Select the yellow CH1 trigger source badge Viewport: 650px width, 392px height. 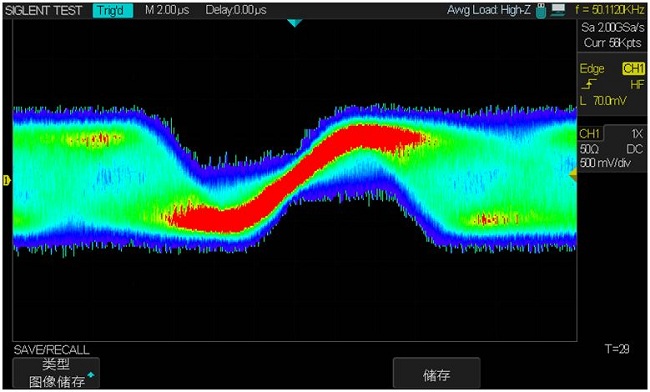pyautogui.click(x=633, y=69)
